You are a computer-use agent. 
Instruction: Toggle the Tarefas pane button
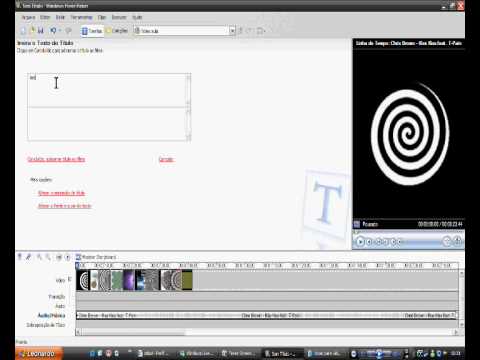coord(92,31)
